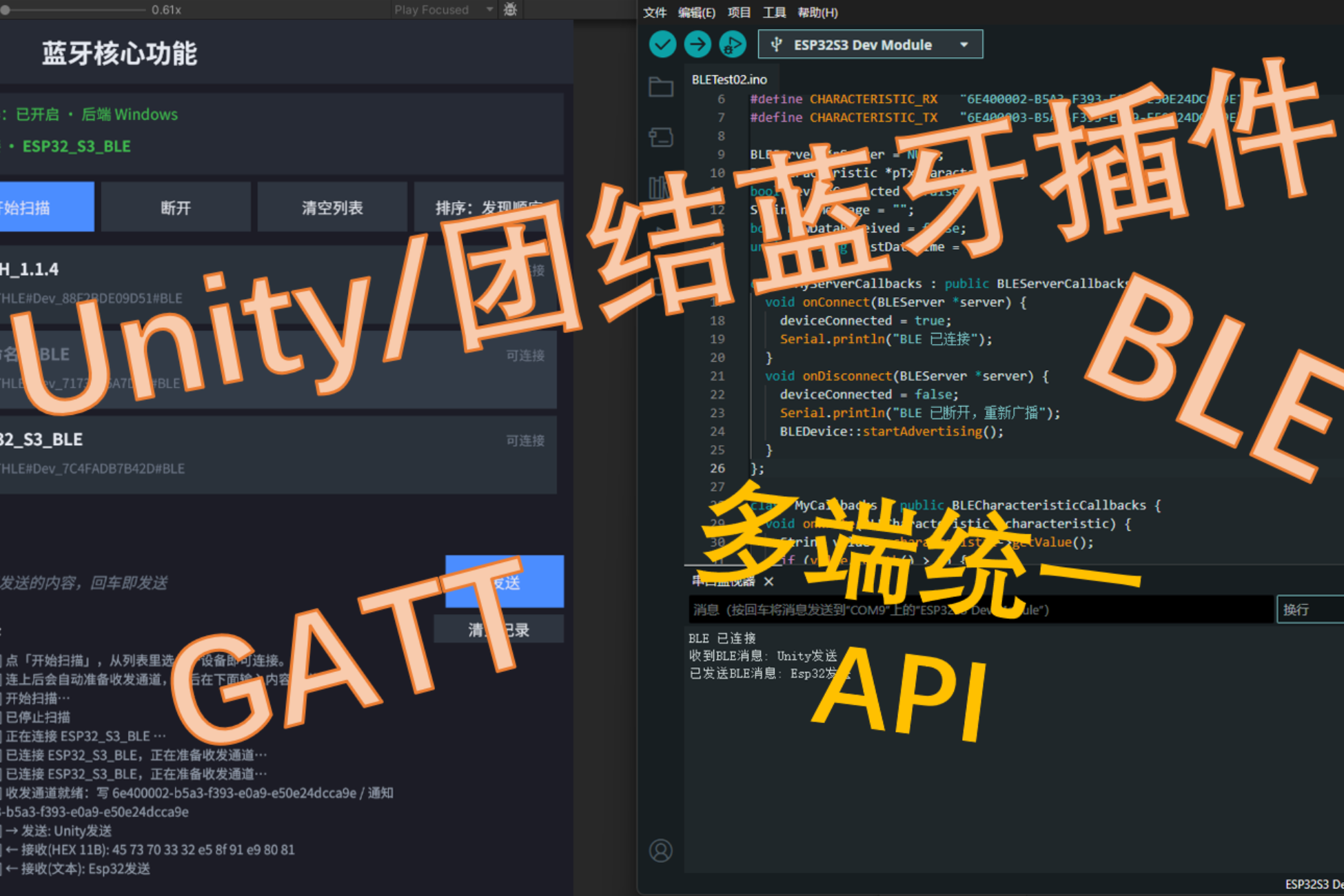Click the unnamed BLE device 可连接 row
The height and width of the screenshot is (896, 1344).
pyautogui.click(x=278, y=369)
